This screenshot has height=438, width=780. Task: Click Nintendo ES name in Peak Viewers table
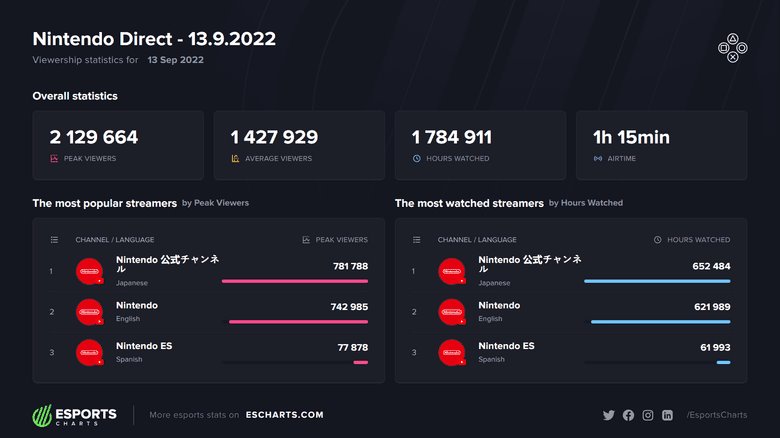144,346
